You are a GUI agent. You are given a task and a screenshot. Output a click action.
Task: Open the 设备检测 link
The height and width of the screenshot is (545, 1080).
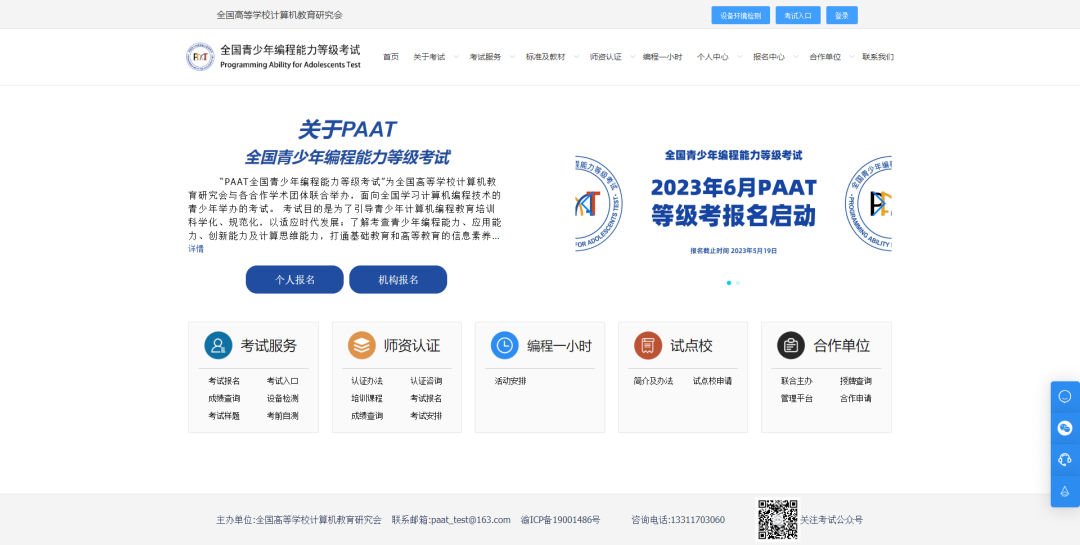tap(282, 398)
